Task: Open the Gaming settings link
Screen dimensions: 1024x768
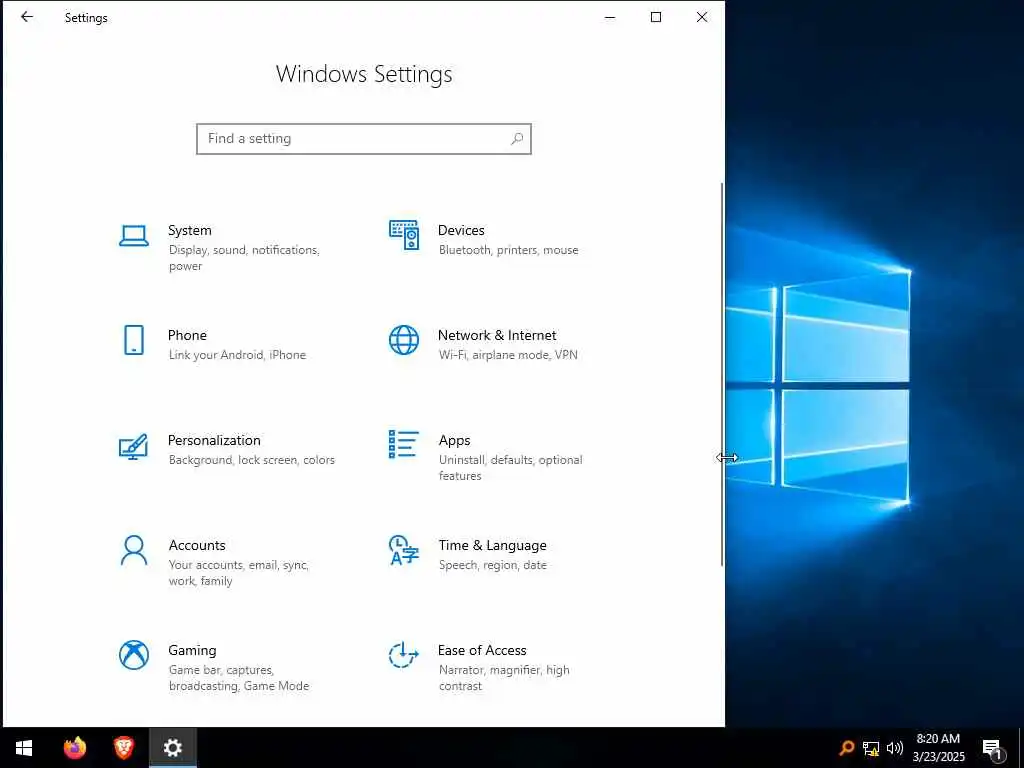Action: (x=192, y=650)
